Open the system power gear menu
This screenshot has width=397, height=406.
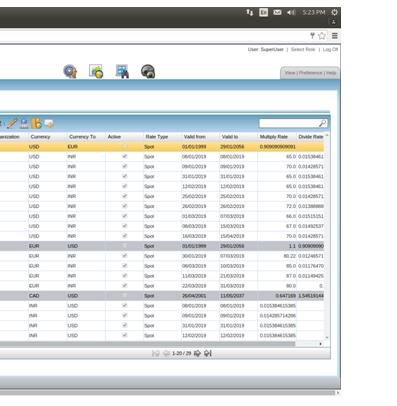point(334,12)
